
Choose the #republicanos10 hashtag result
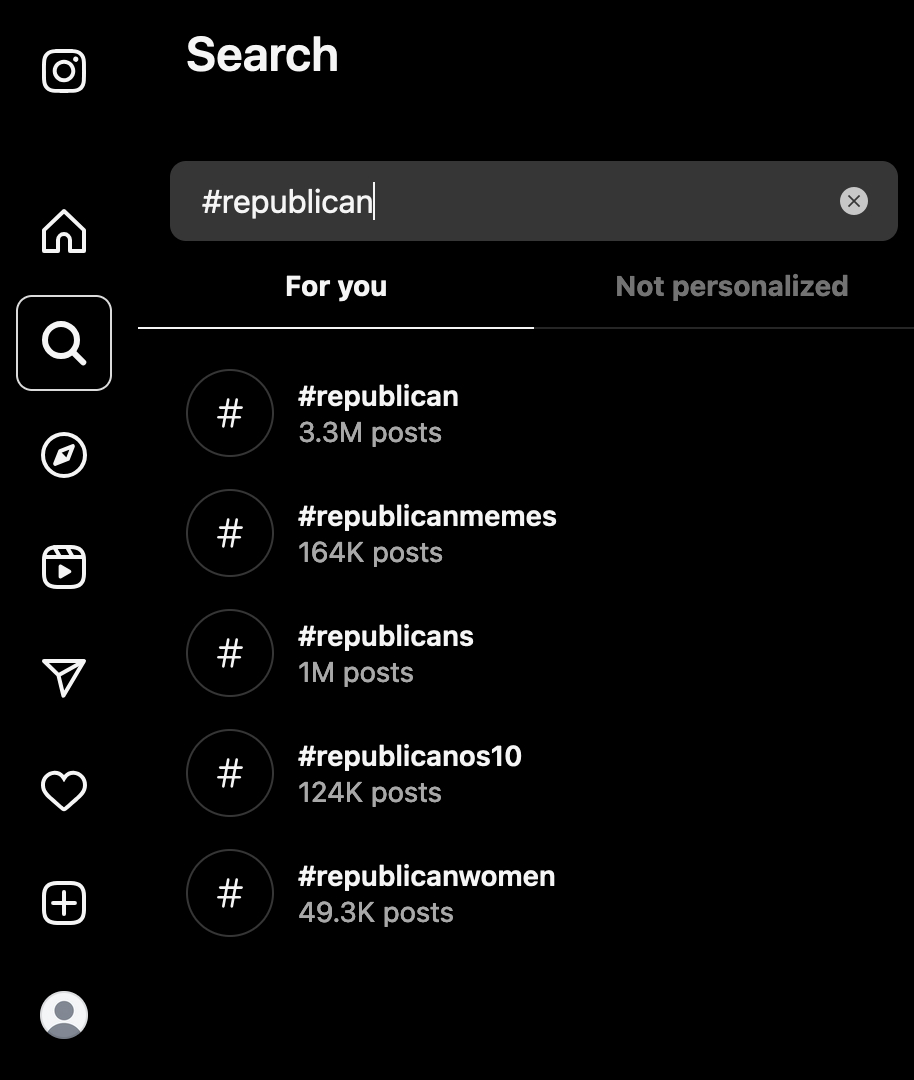point(409,773)
